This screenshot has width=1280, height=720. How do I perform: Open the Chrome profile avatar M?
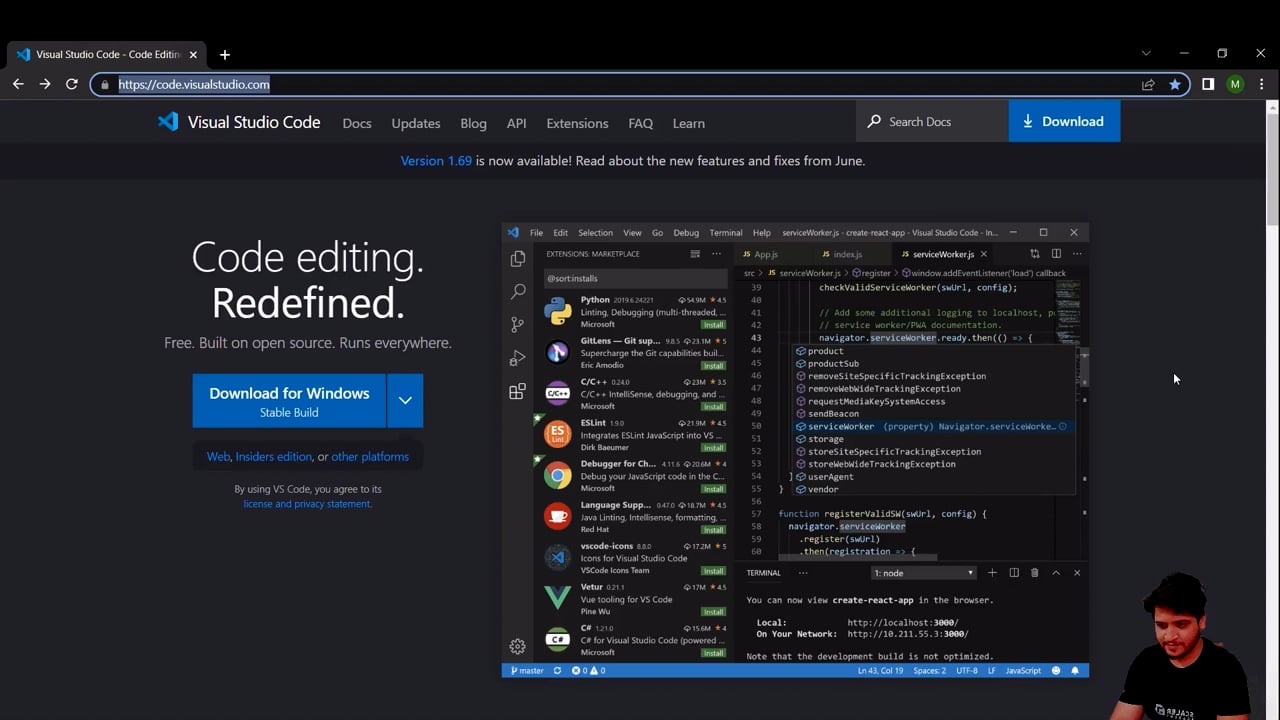(x=1235, y=84)
